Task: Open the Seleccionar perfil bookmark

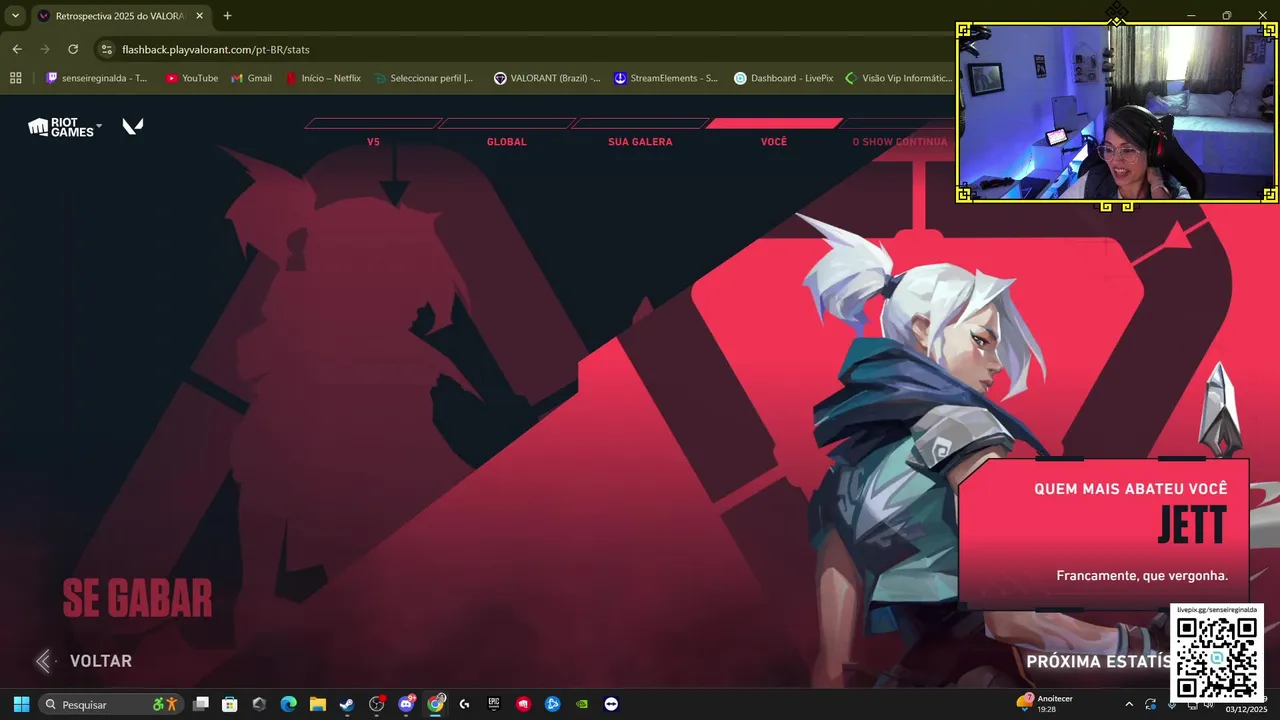Action: click(x=424, y=78)
